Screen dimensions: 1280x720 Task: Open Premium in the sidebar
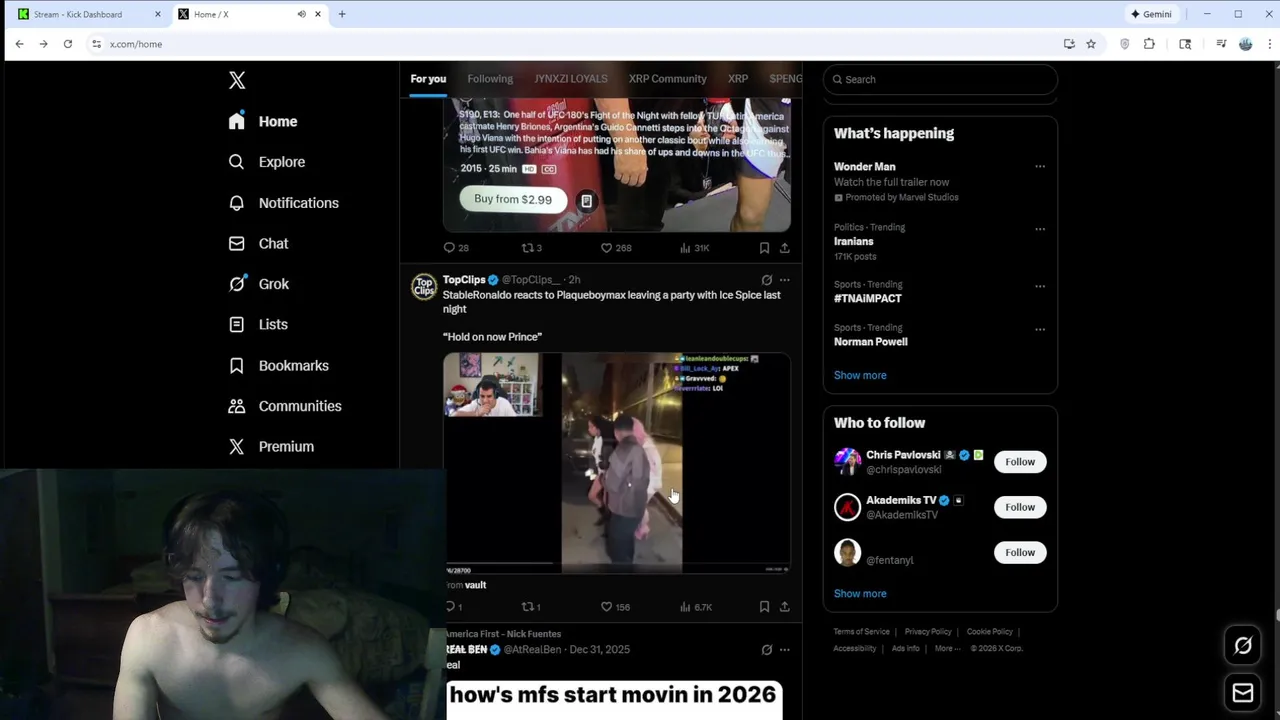(x=271, y=447)
